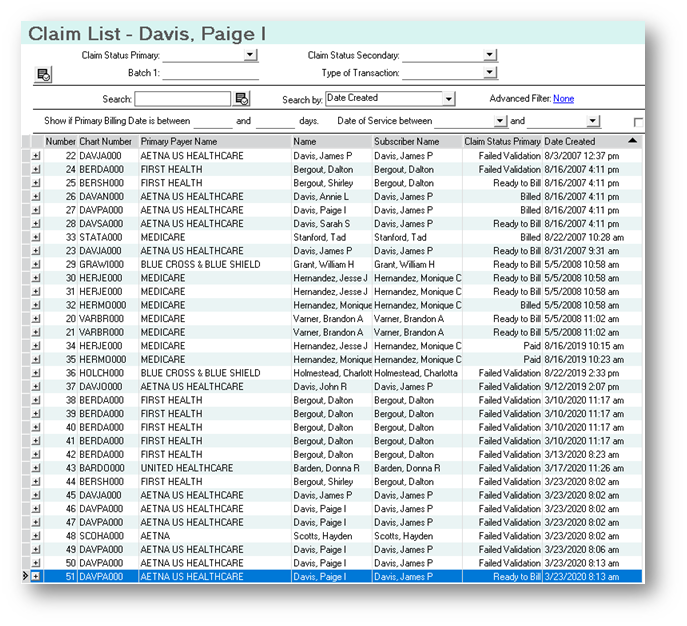Click plus icon on claim 43 BARDO000

point(37,468)
